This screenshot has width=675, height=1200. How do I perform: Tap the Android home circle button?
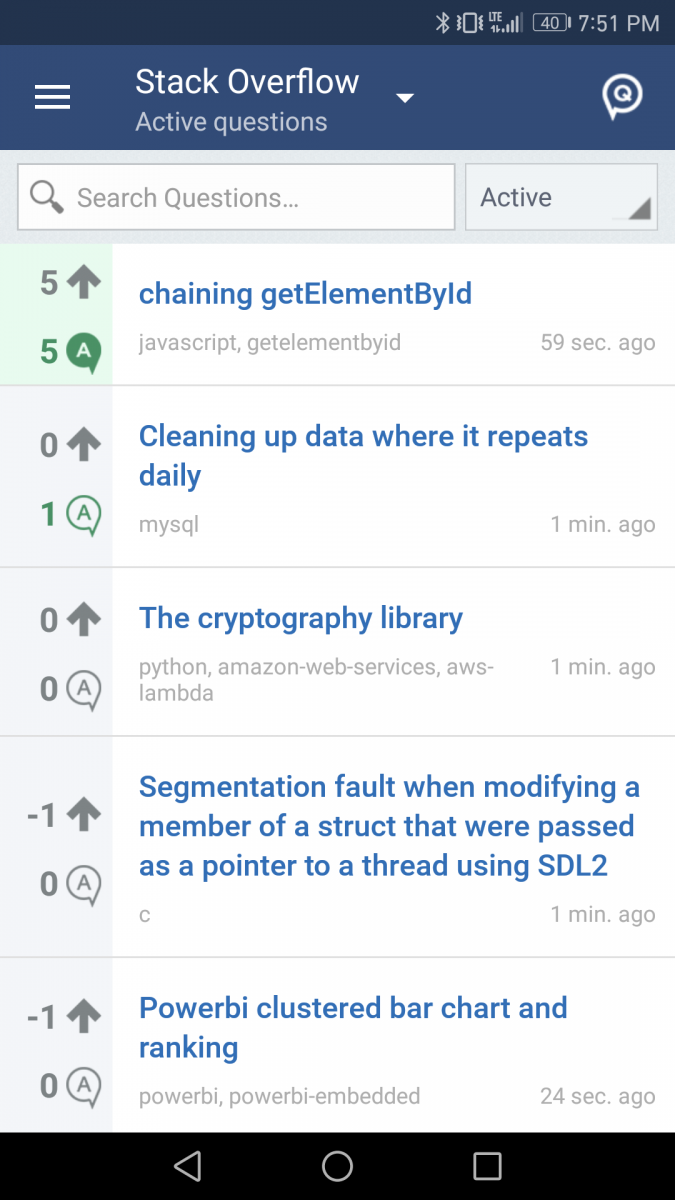337,1166
